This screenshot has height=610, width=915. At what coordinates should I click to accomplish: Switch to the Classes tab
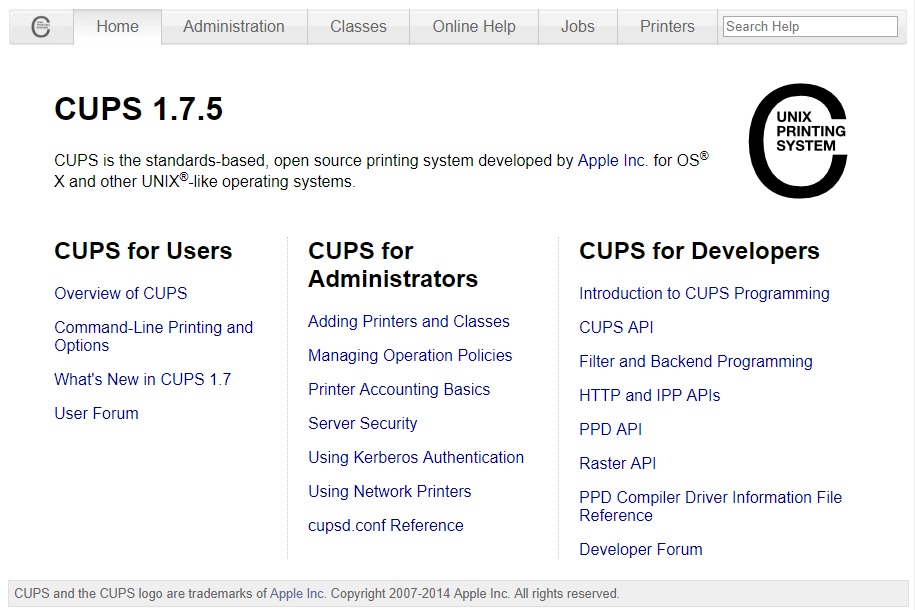[x=358, y=27]
